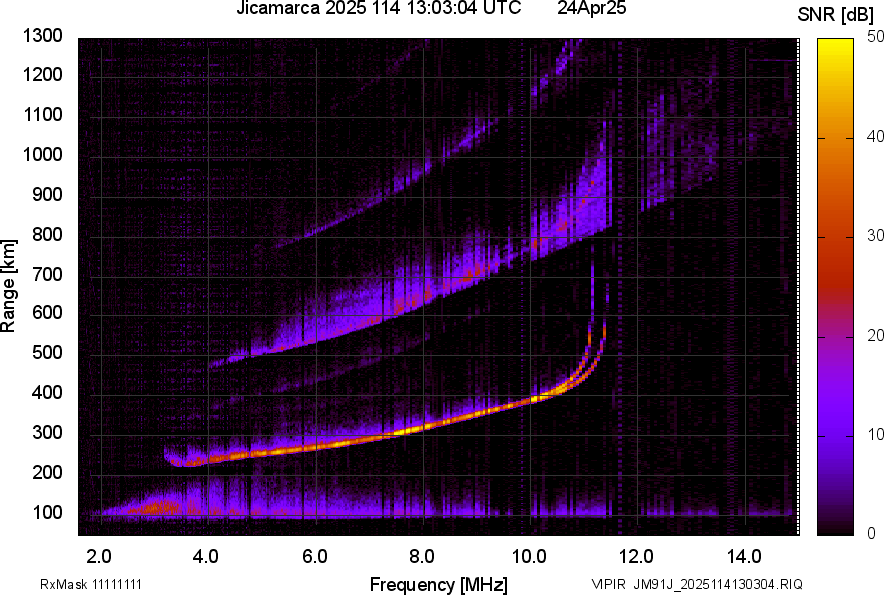The width and height of the screenshot is (884, 595).
Task: Click the file name 'JM91J_2025114130304.RIQ'
Action: coord(718,584)
